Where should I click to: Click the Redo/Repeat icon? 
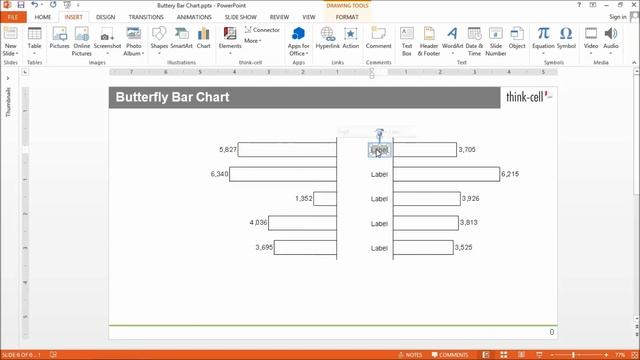click(53, 5)
